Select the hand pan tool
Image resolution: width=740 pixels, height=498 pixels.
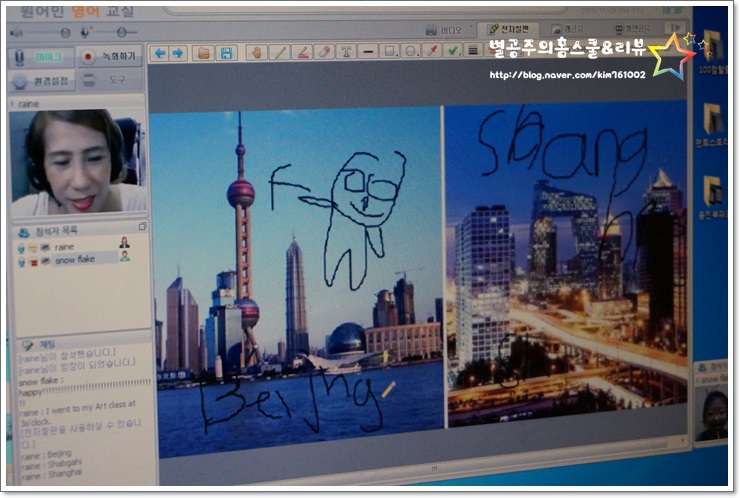[x=257, y=52]
